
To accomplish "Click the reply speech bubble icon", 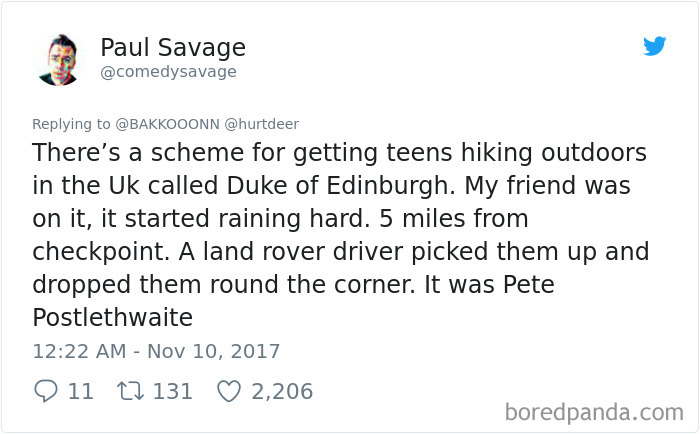I will (x=45, y=391).
